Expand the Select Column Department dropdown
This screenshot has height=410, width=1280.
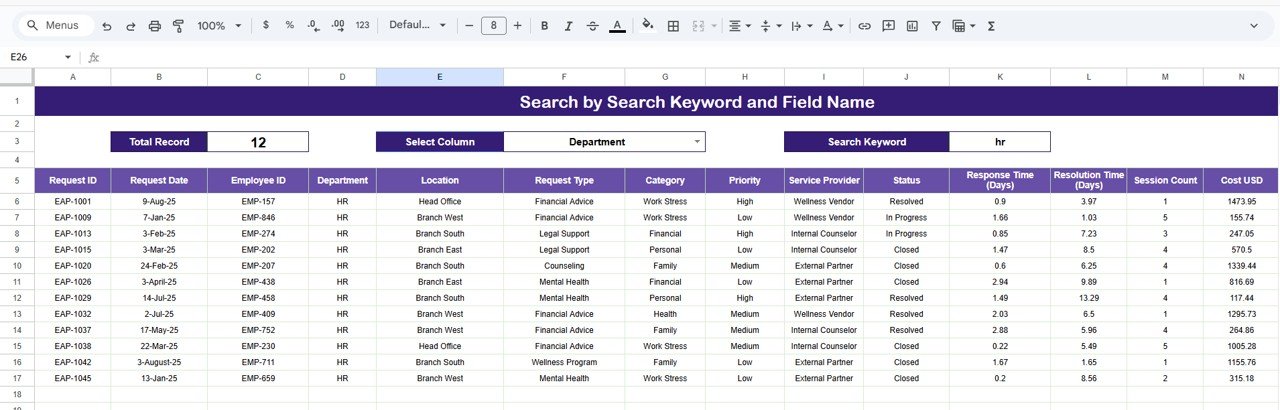click(697, 142)
